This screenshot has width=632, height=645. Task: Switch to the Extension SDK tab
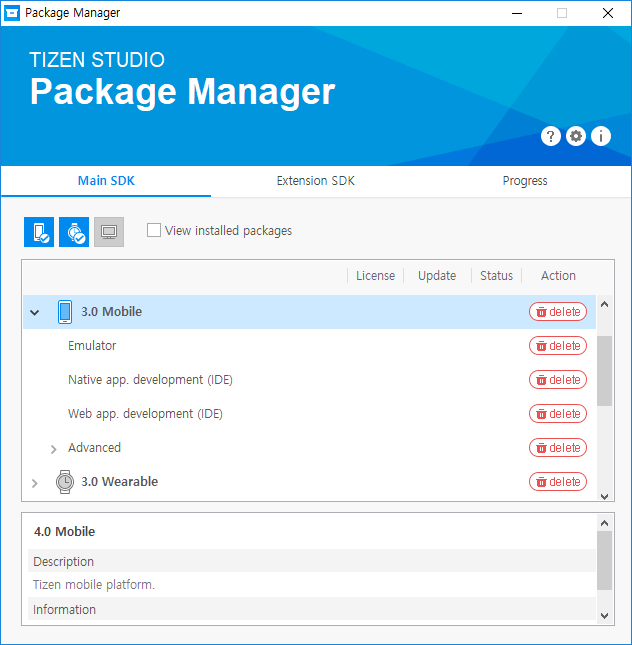coord(315,181)
